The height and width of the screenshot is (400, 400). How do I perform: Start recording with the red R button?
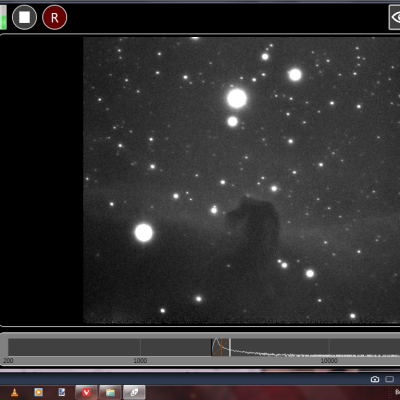tap(55, 17)
